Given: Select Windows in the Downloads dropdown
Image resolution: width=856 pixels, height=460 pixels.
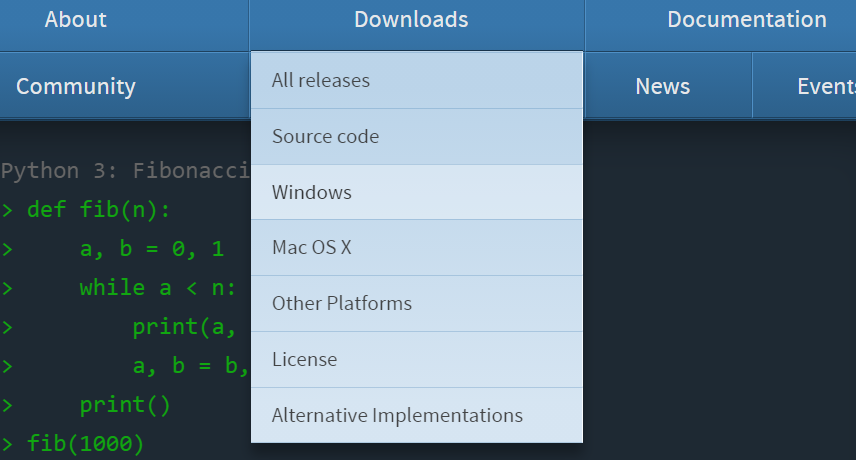Looking at the screenshot, I should click(417, 192).
